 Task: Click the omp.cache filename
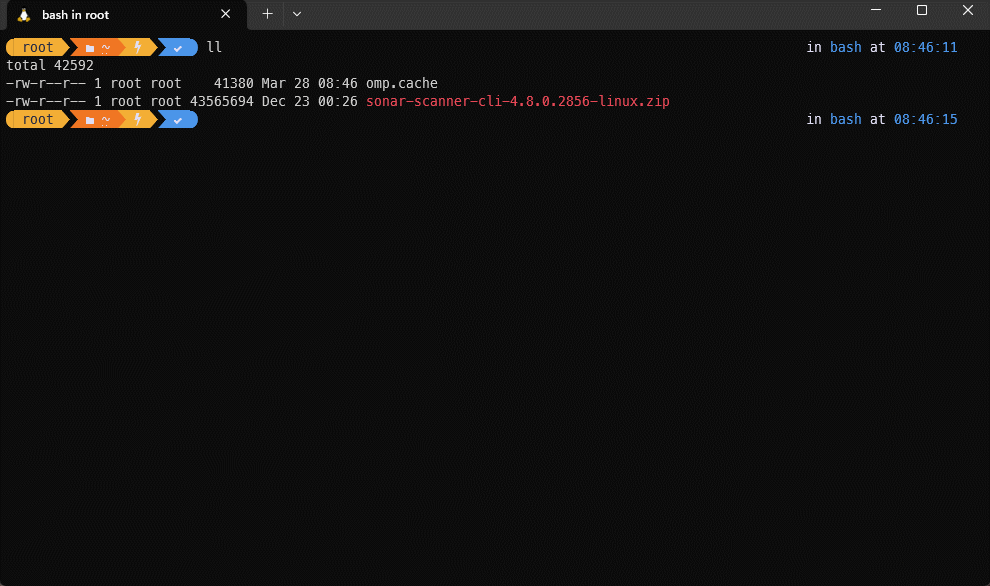click(402, 83)
